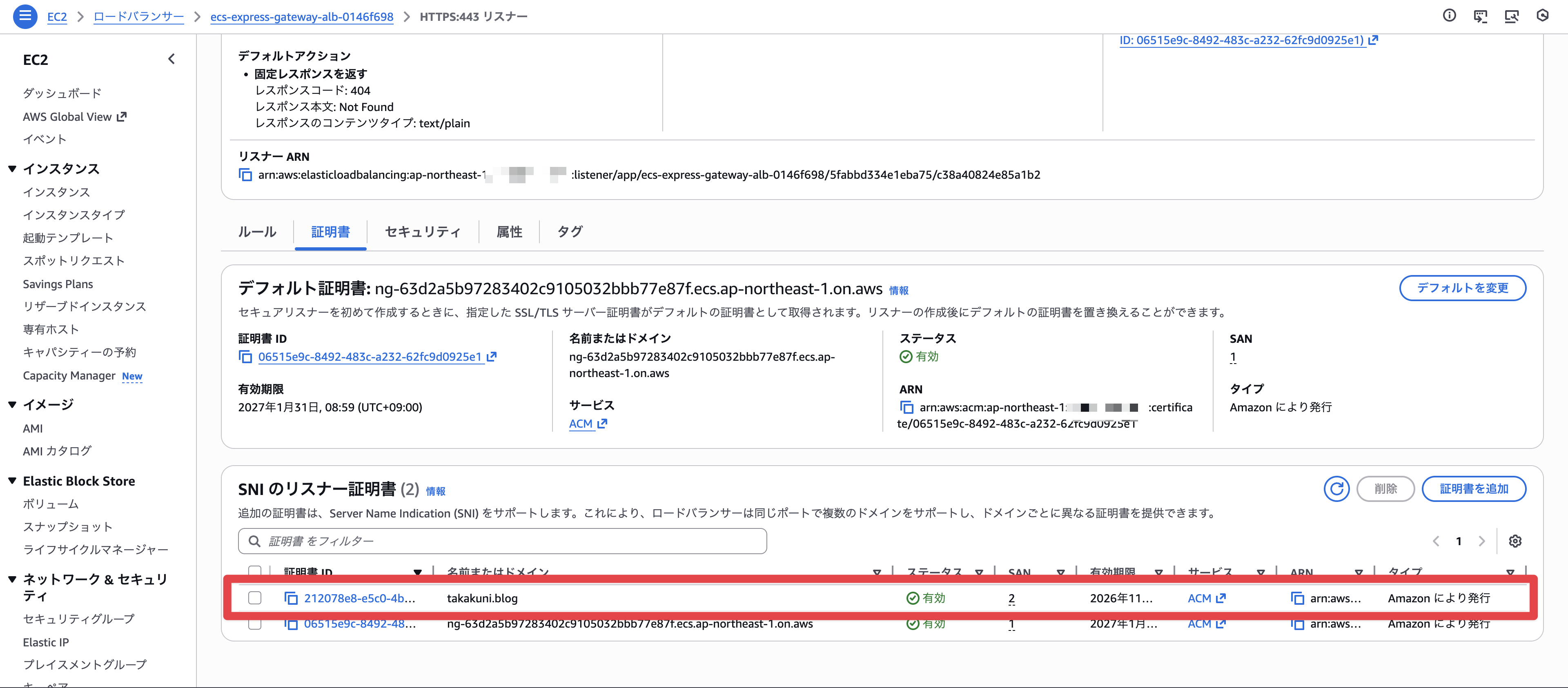The height and width of the screenshot is (688, 1568).
Task: Copy the listener ARN with copy icon
Action: 245,175
